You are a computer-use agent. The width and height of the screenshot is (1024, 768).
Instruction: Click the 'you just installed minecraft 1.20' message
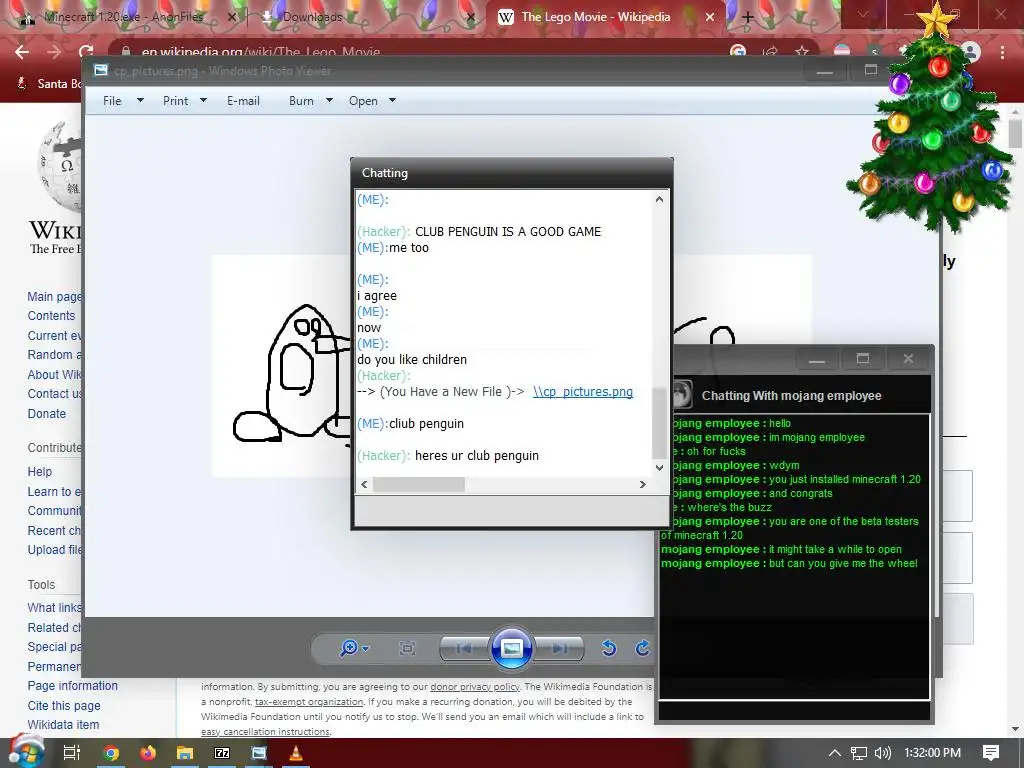(x=844, y=479)
